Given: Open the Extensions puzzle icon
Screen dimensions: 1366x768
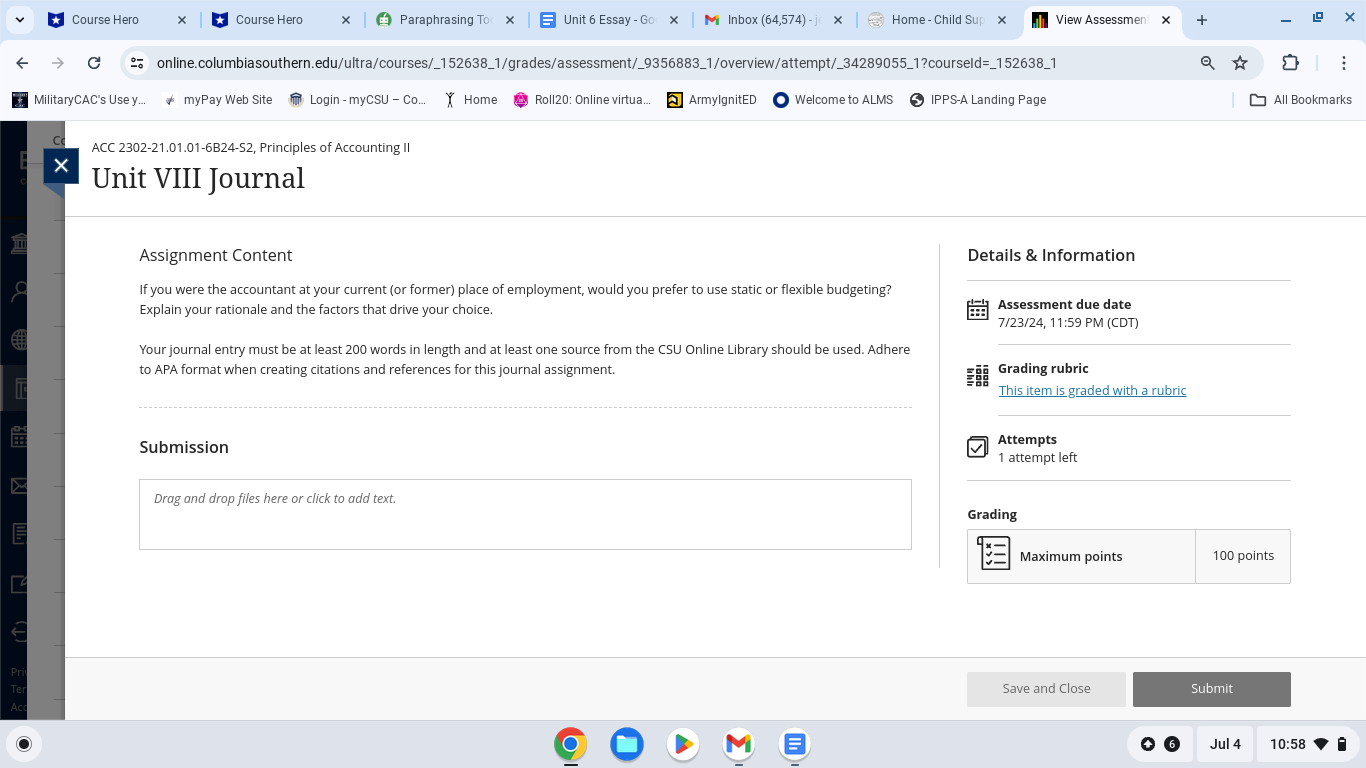Looking at the screenshot, I should tap(1291, 63).
